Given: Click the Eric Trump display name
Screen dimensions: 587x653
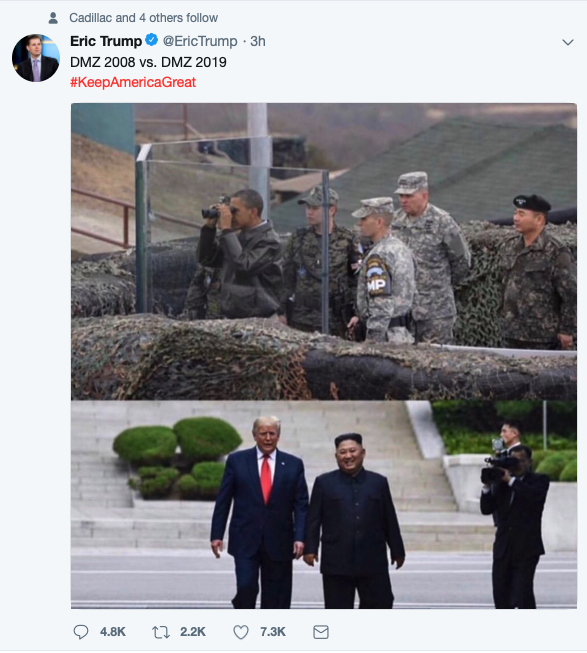Looking at the screenshot, I should tap(106, 41).
